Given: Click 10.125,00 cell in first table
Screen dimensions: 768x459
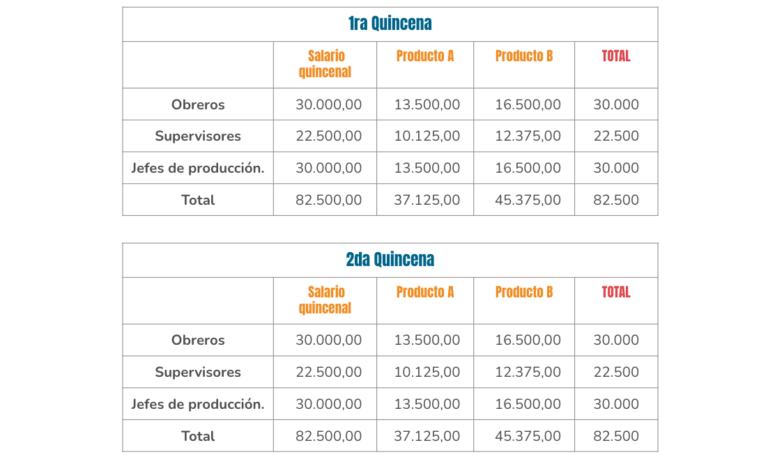Looking at the screenshot, I should click(427, 136).
